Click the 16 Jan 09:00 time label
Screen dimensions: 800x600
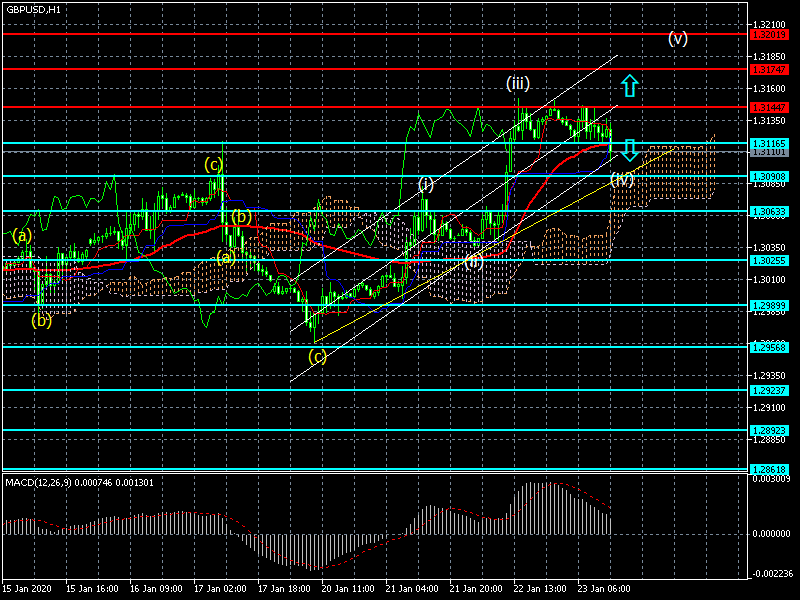[x=156, y=588]
